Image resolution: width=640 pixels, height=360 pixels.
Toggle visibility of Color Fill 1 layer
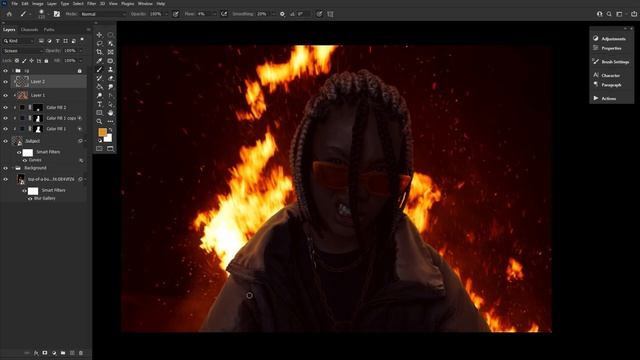[x=6, y=129]
